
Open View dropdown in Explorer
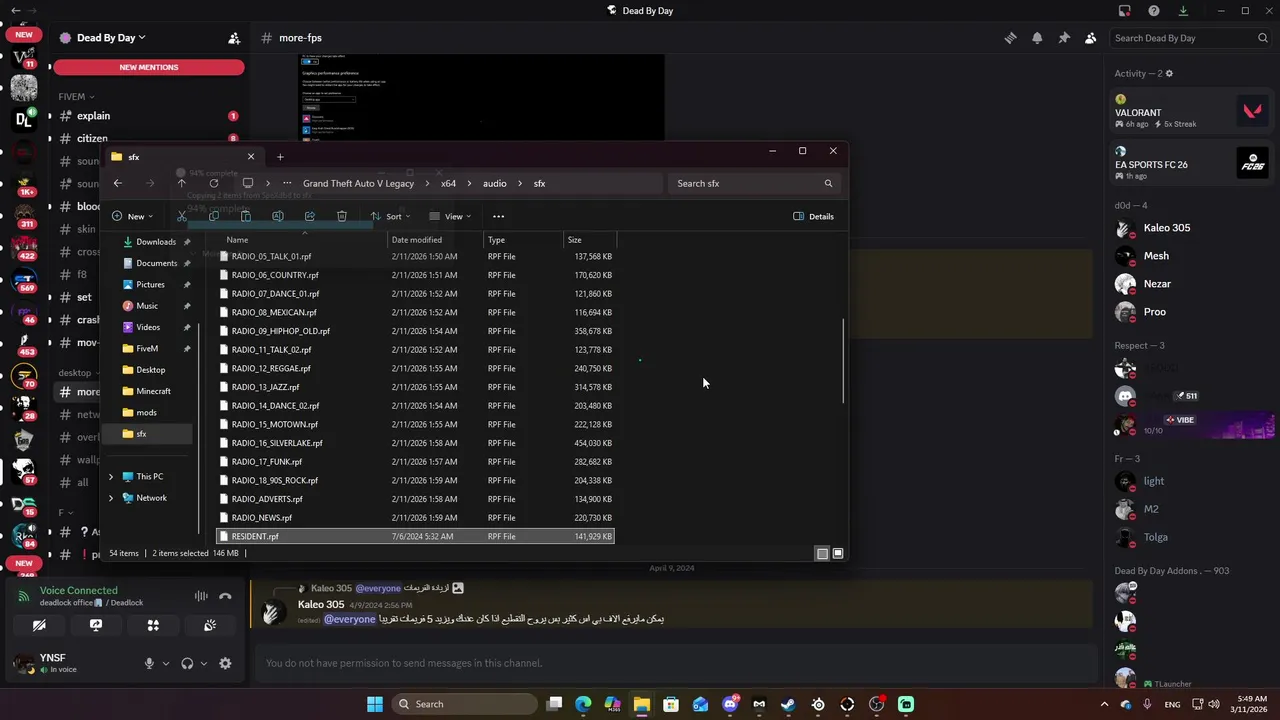[x=450, y=216]
